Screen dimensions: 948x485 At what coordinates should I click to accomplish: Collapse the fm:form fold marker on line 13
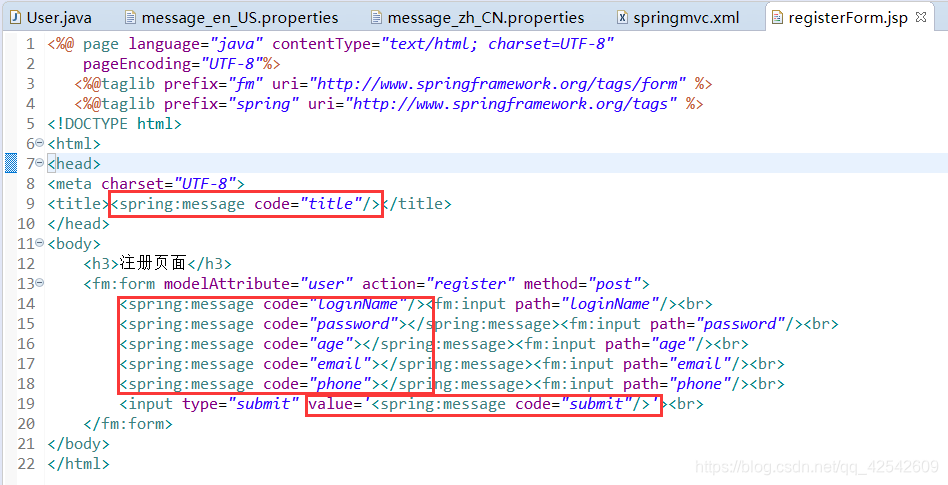click(x=40, y=283)
